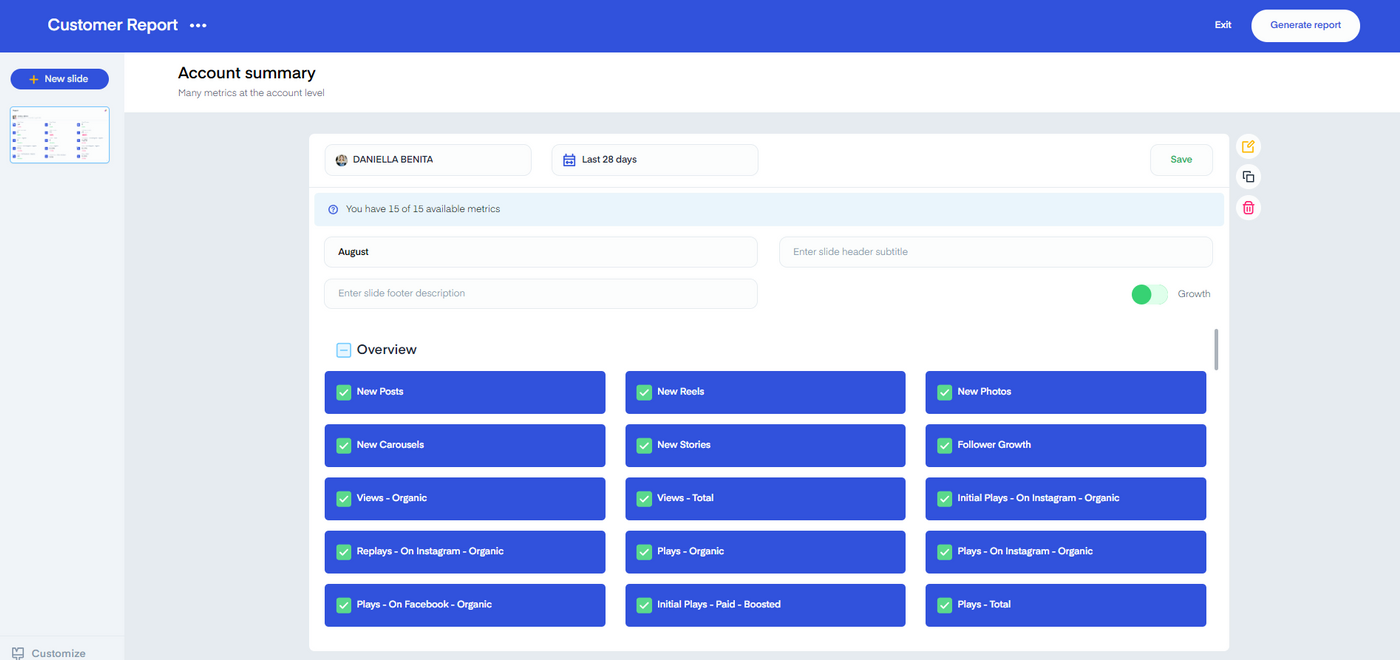The image size is (1400, 660).
Task: Uncheck the New Reels metric
Action: coord(644,392)
